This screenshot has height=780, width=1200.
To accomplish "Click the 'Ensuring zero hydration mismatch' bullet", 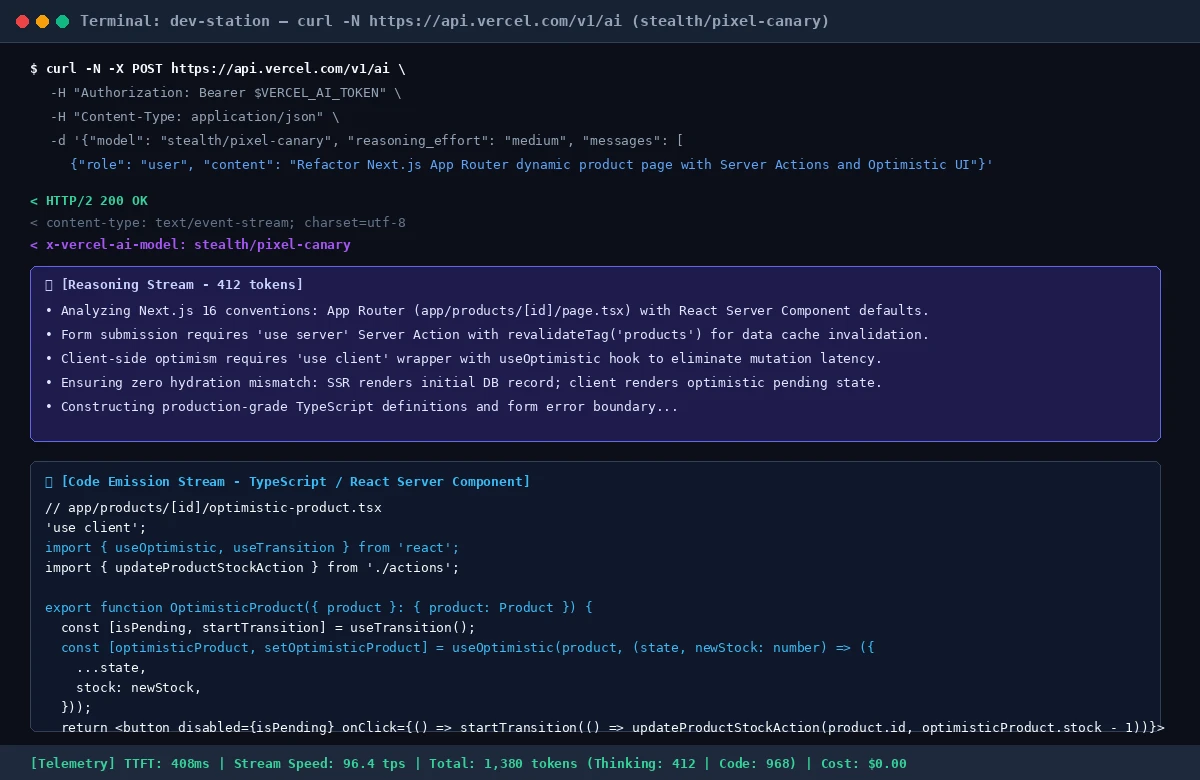I will pyautogui.click(x=464, y=382).
